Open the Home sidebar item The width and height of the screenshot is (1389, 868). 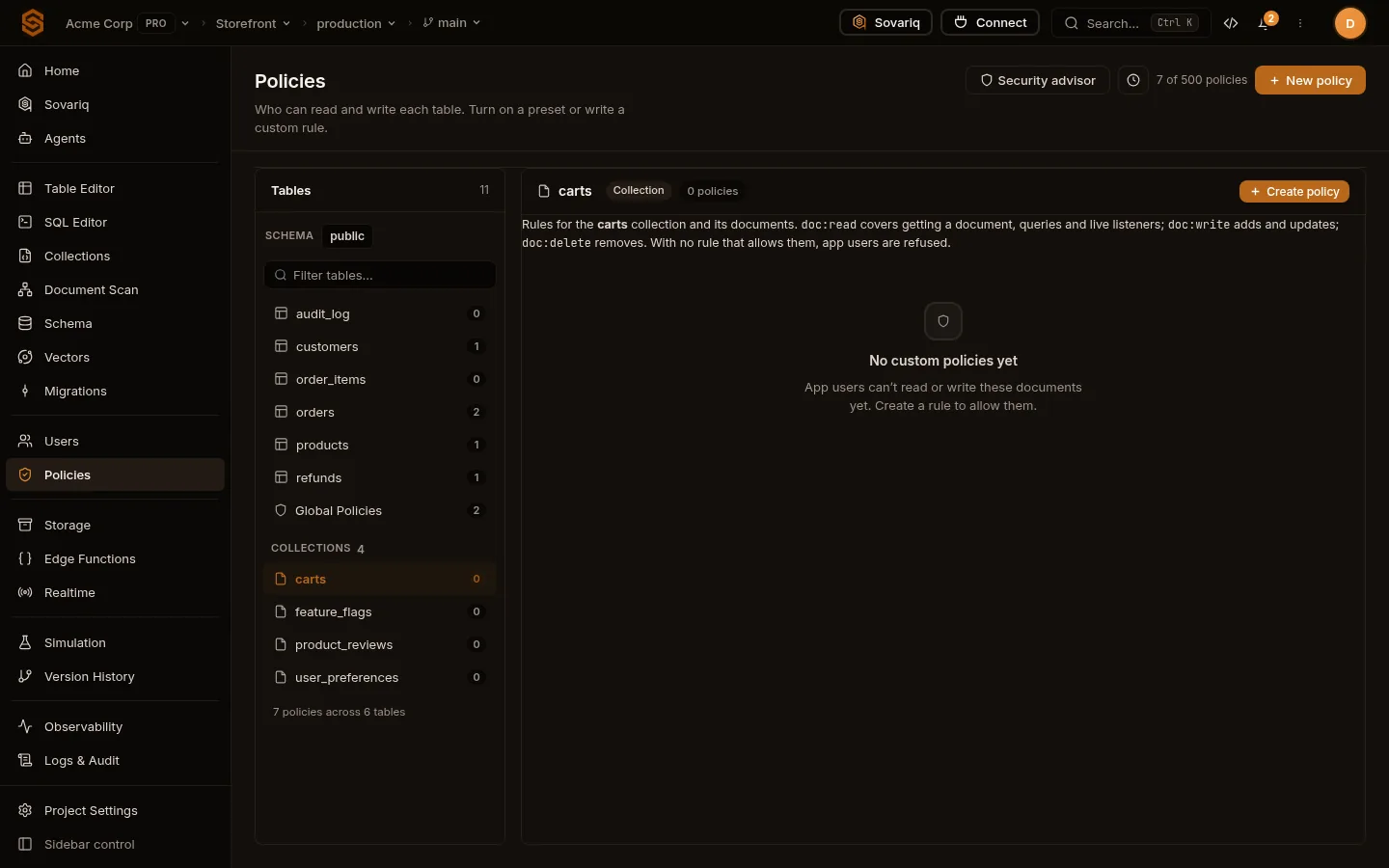[x=115, y=70]
